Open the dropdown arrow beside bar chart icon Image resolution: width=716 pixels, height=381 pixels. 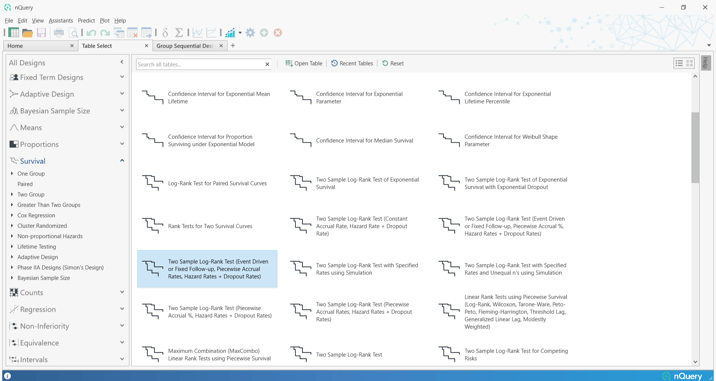240,32
